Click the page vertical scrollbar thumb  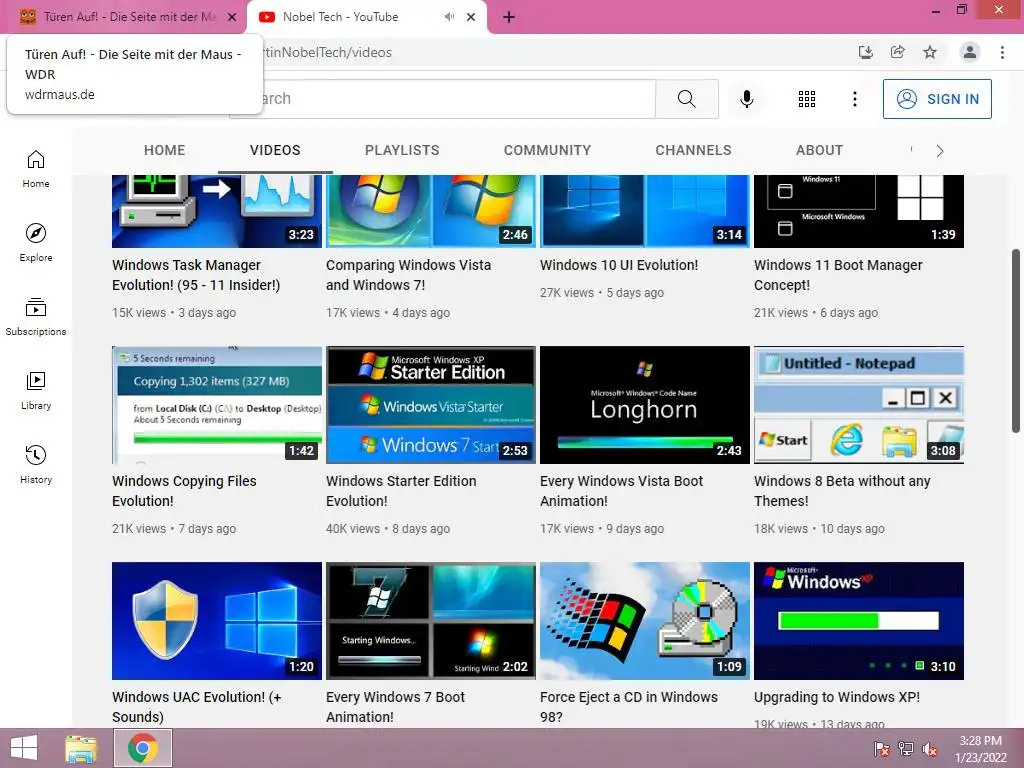point(1016,340)
